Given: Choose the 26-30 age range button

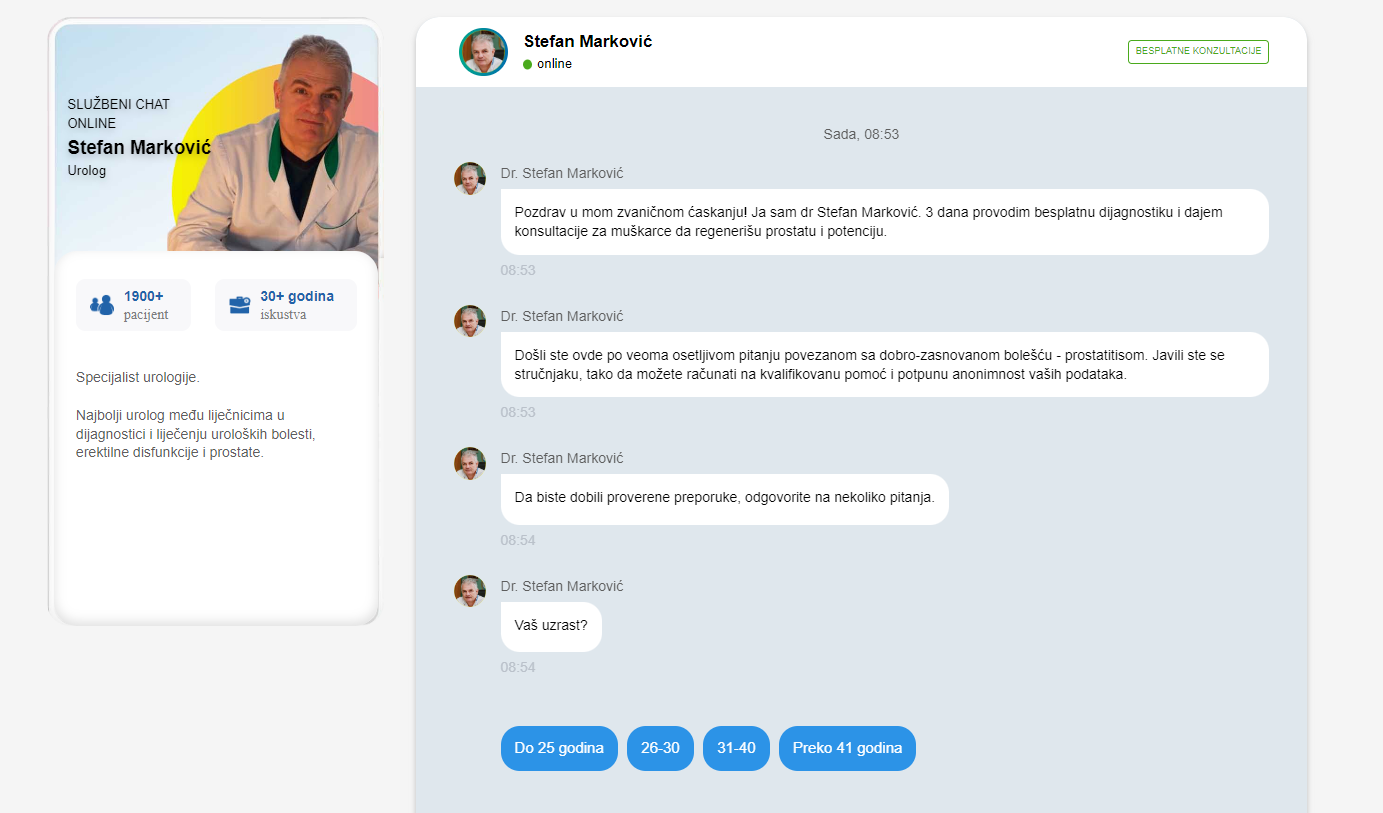Looking at the screenshot, I should [x=660, y=748].
